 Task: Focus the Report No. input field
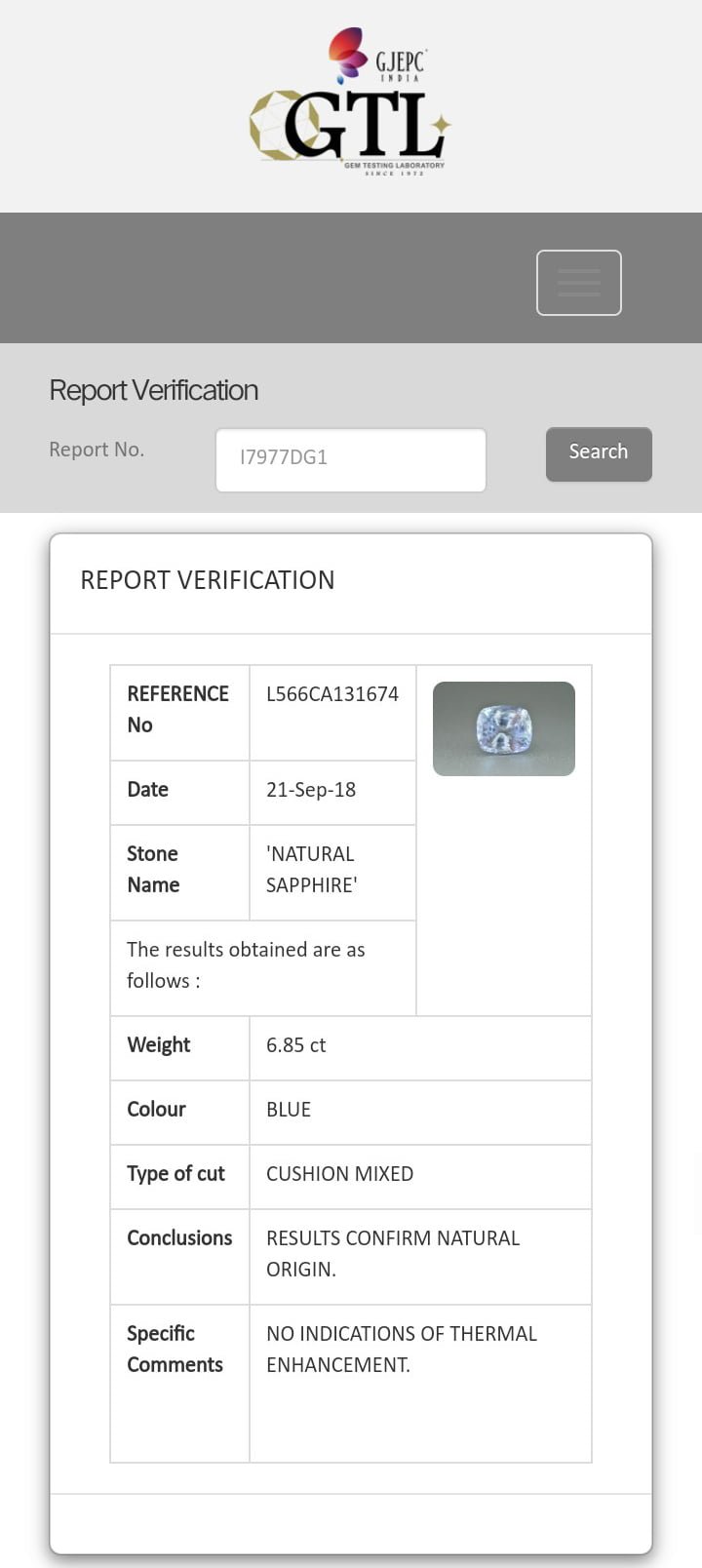coord(351,459)
